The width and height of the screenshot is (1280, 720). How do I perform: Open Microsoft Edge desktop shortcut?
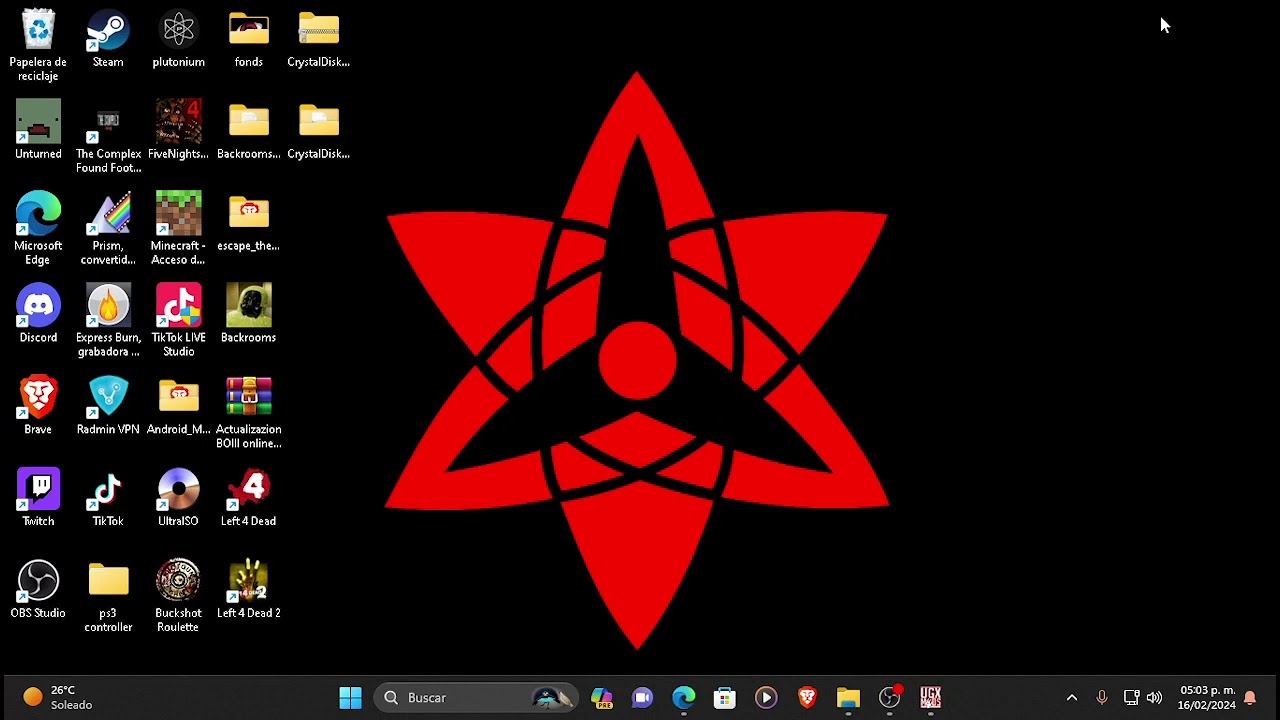pos(38,214)
